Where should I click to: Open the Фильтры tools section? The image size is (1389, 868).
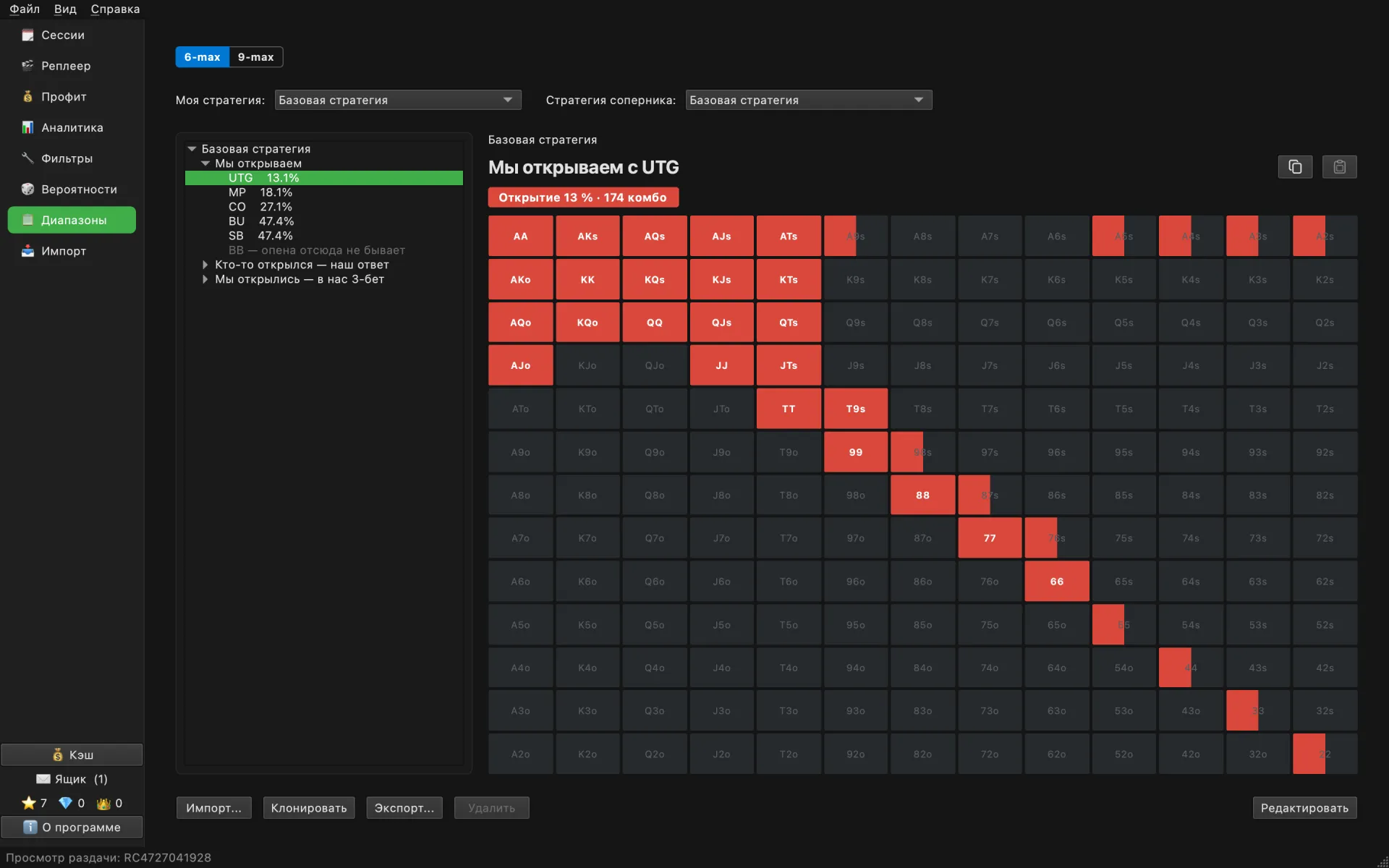coord(72,158)
